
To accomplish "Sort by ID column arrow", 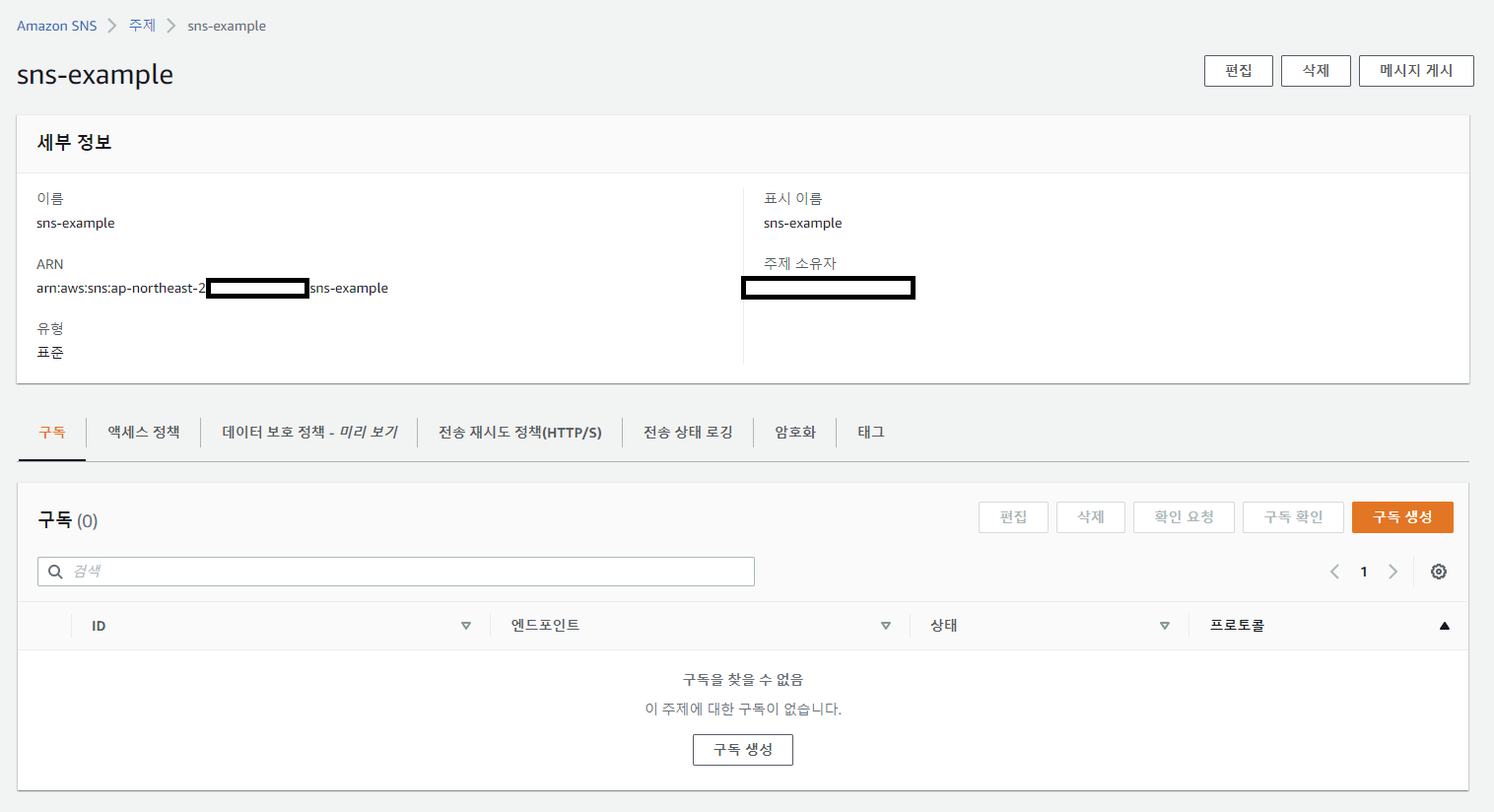I will tap(466, 626).
